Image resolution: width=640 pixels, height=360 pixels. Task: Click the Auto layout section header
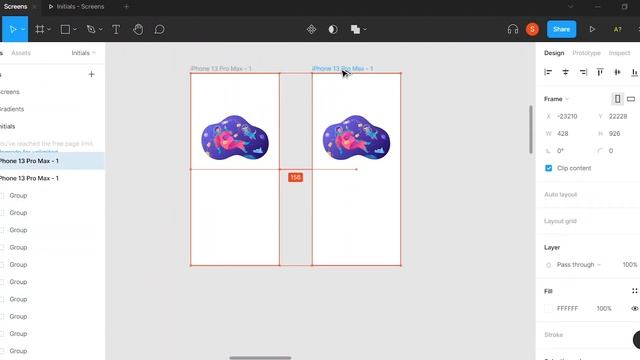point(560,195)
